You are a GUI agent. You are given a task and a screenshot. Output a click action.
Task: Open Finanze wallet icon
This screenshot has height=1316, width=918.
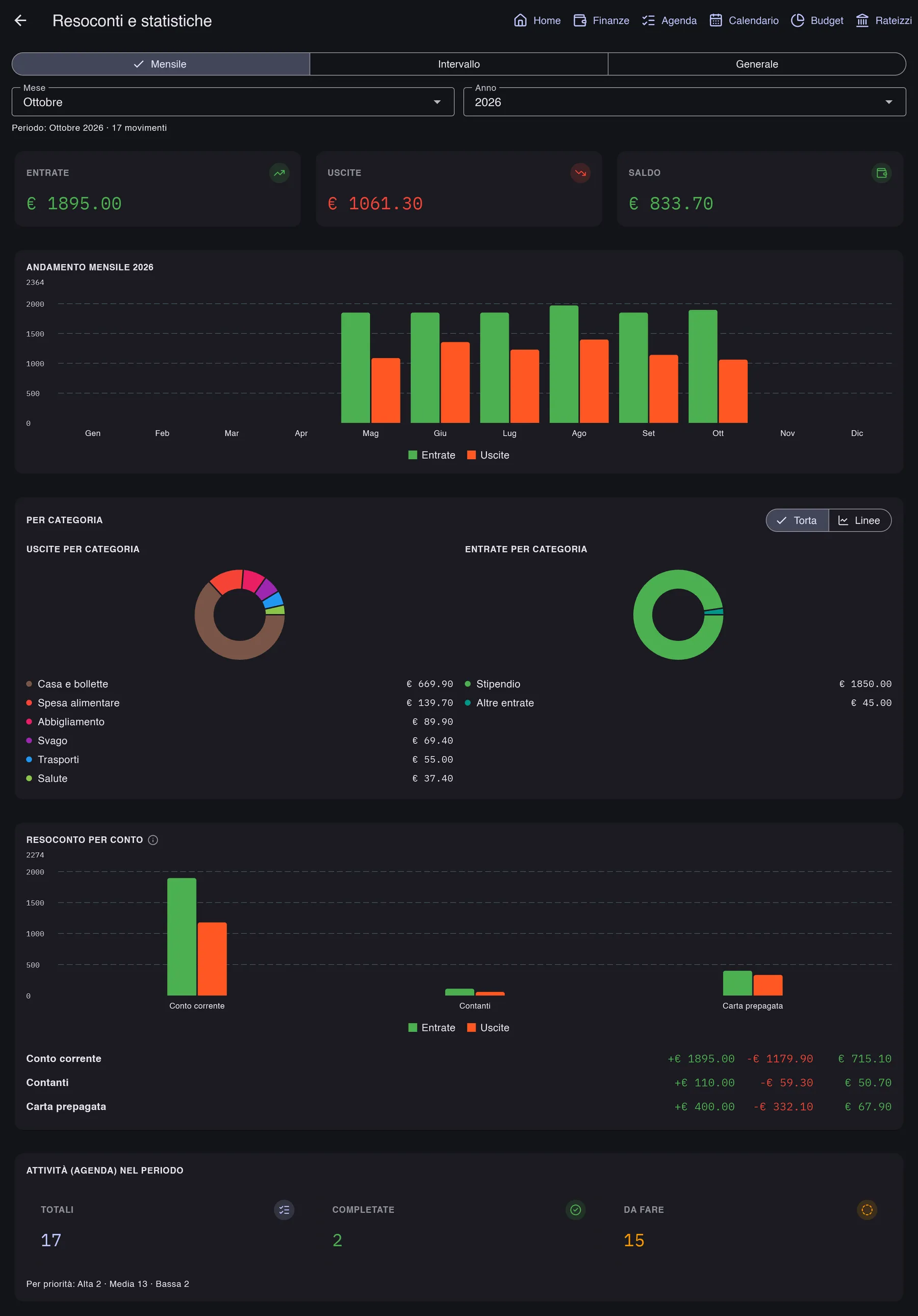[579, 20]
